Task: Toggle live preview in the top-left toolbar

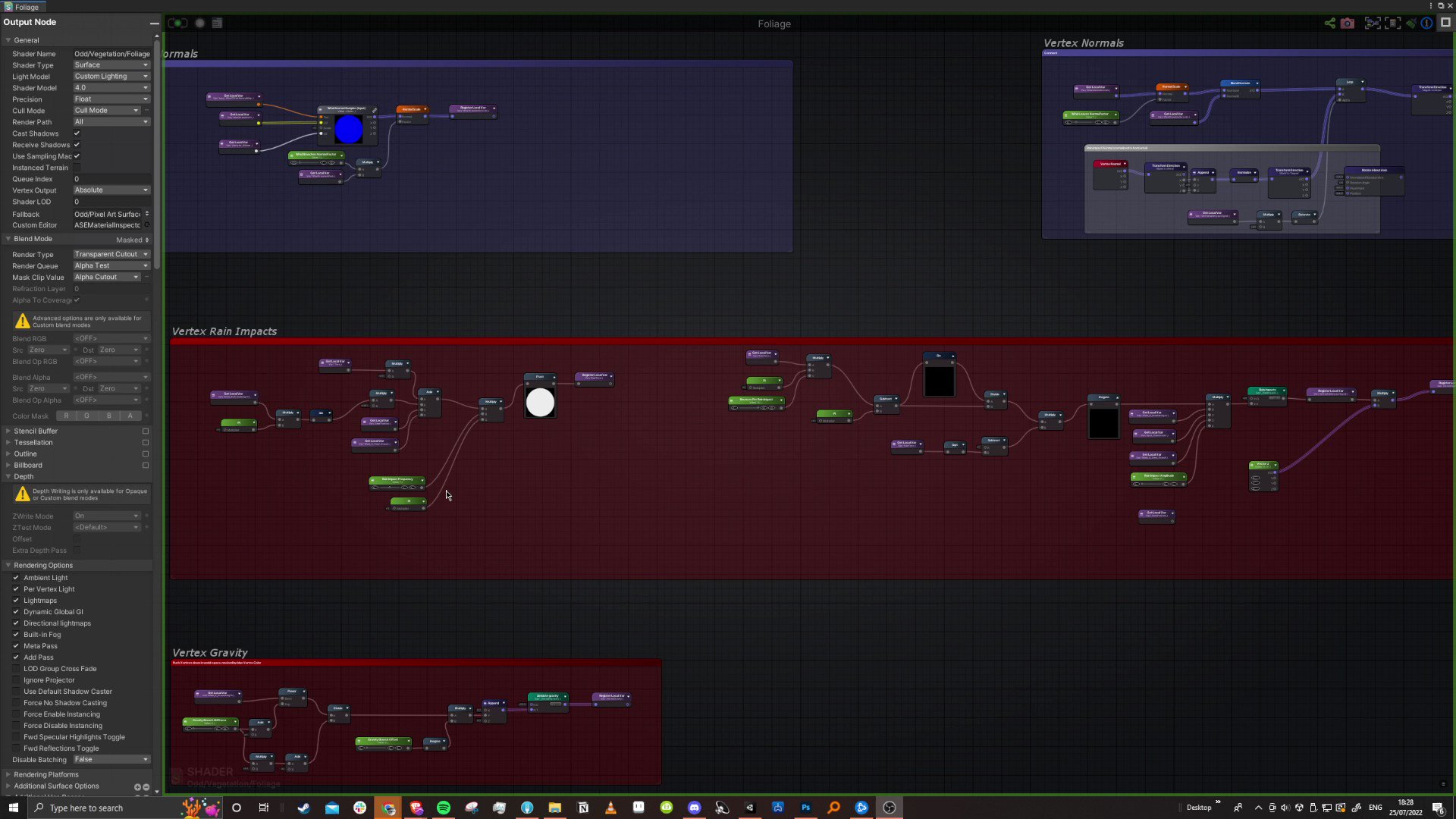Action: click(177, 23)
